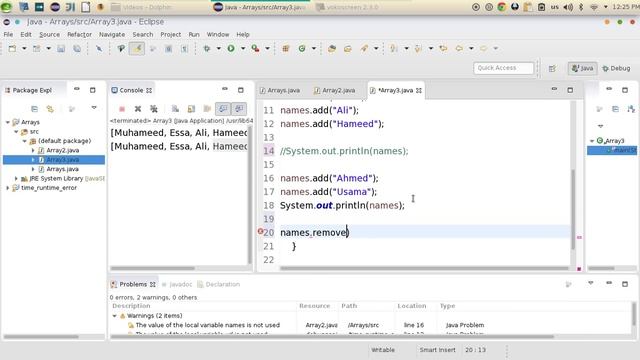Screen dimensions: 640x360
Task: Click the Open Perspective icon
Action: coord(552,69)
